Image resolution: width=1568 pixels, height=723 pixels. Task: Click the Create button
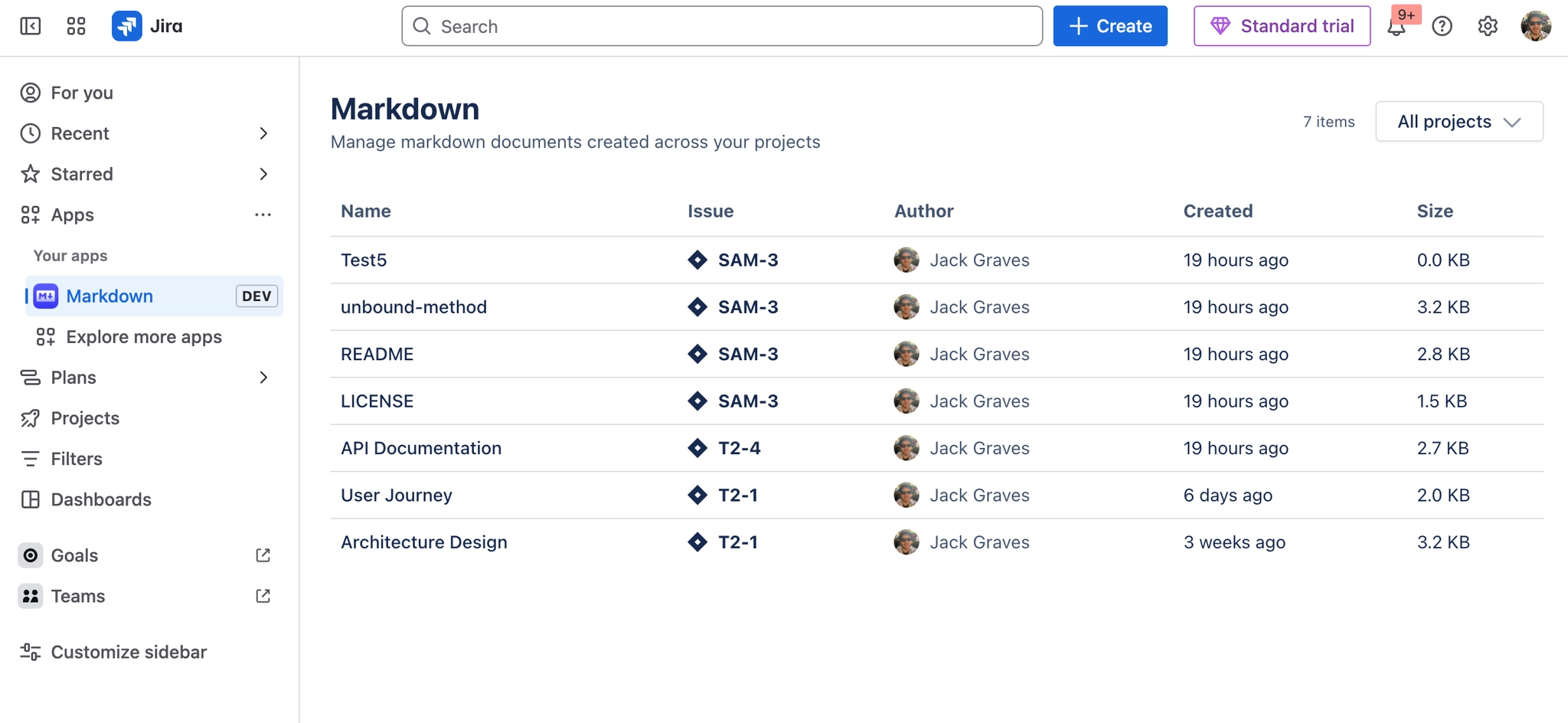click(1110, 25)
